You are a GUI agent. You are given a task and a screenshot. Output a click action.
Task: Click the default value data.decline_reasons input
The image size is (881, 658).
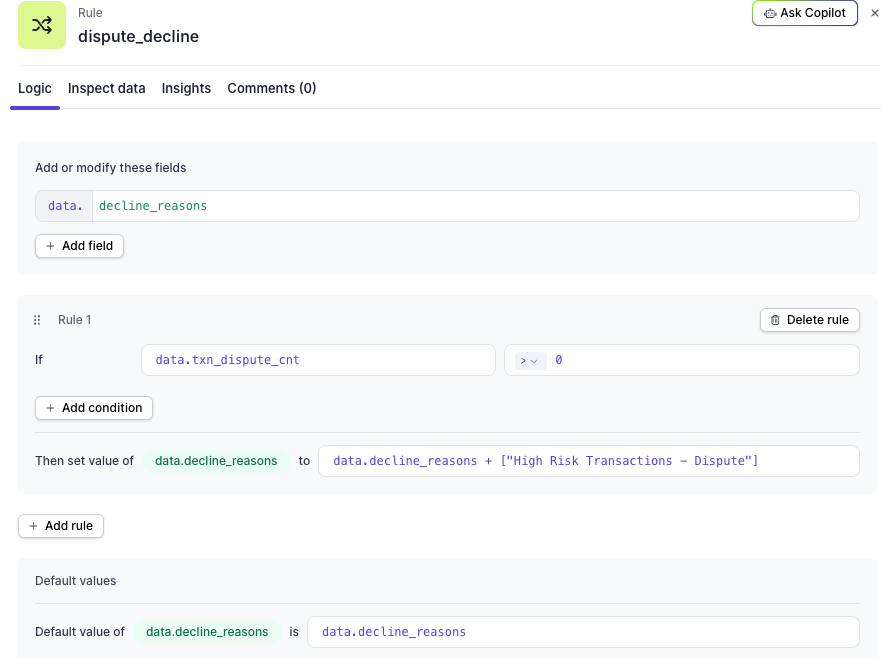click(583, 632)
